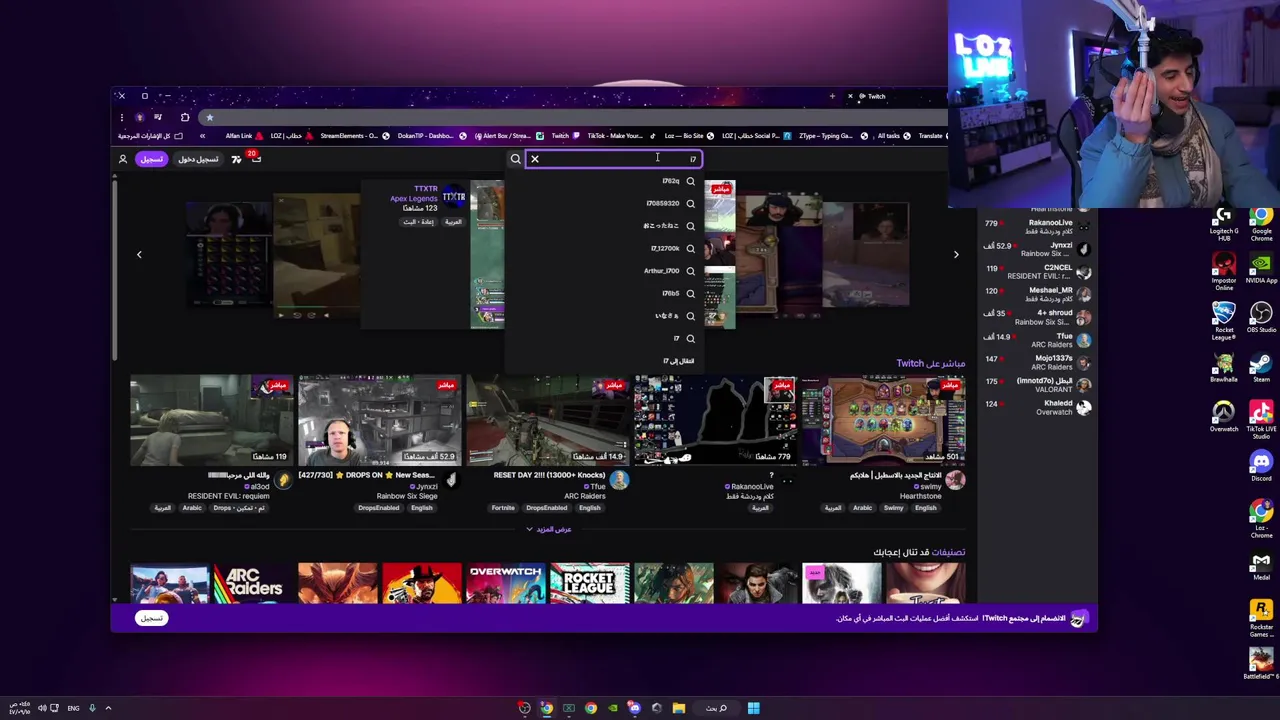The image size is (1280, 720).
Task: Open Brawlhalla desktop icon
Action: tap(1224, 366)
